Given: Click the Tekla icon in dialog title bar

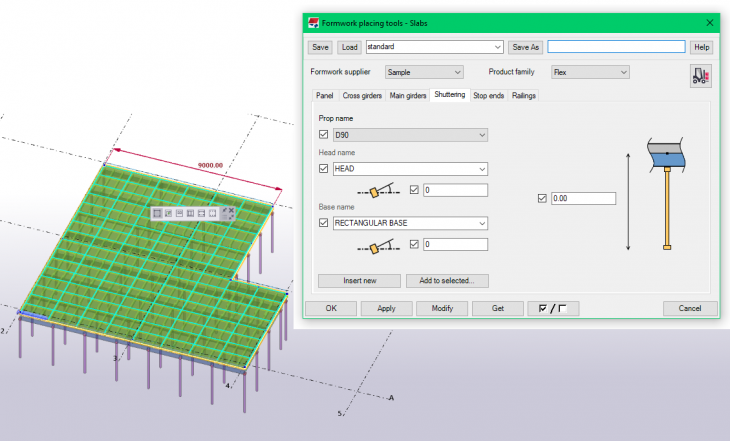Looking at the screenshot, I should [x=313, y=23].
